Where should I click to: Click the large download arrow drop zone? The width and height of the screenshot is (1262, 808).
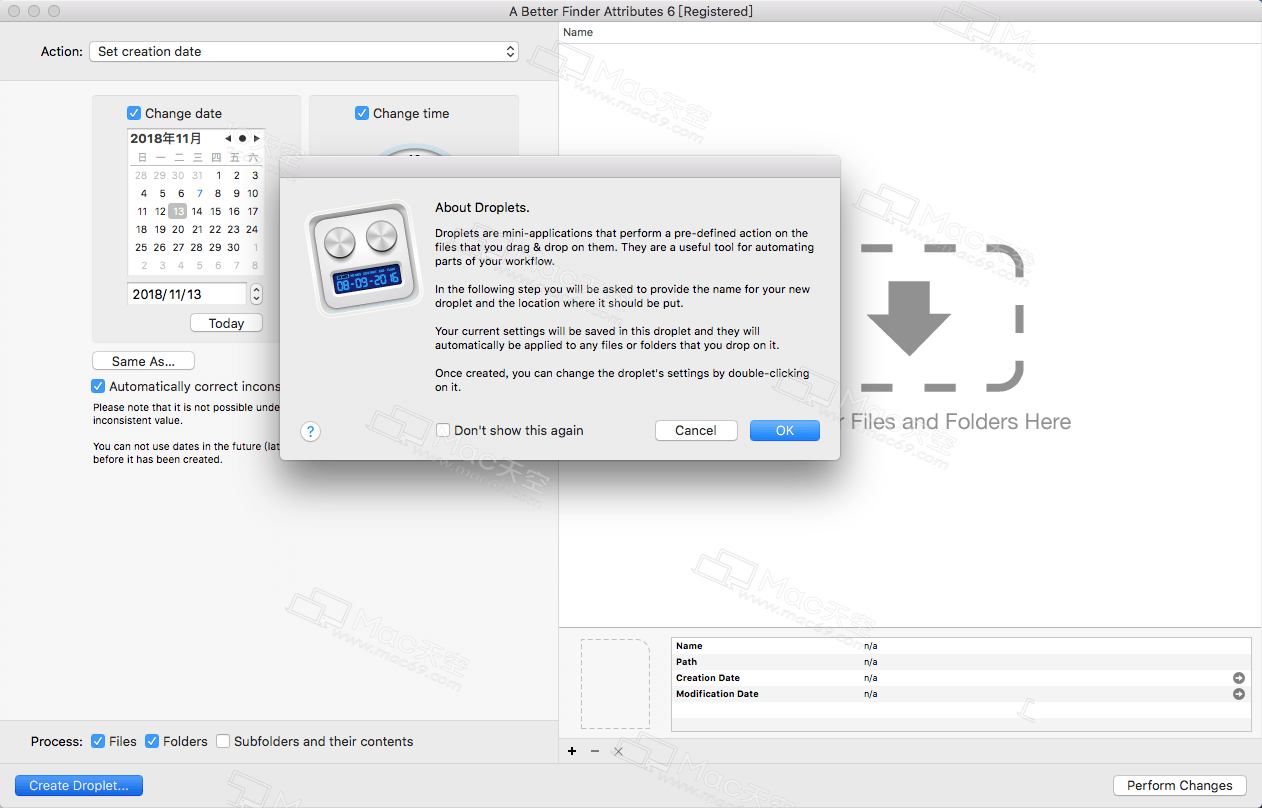pyautogui.click(x=909, y=317)
